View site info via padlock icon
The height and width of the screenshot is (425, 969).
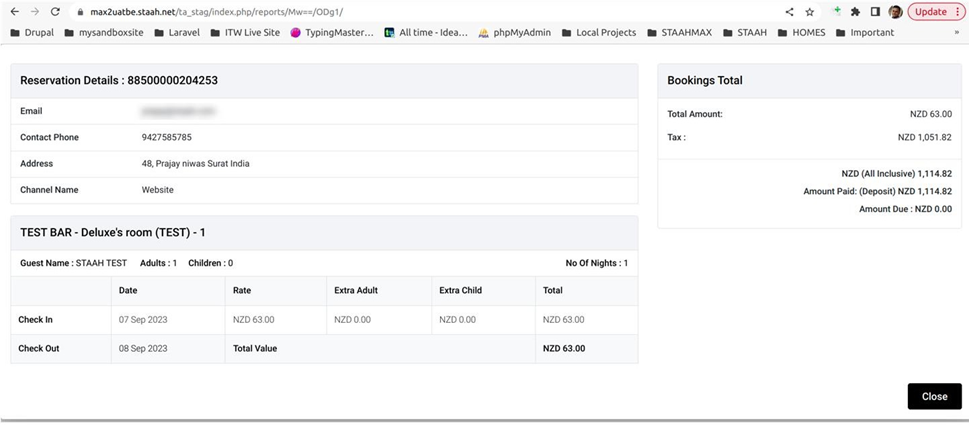click(82, 12)
